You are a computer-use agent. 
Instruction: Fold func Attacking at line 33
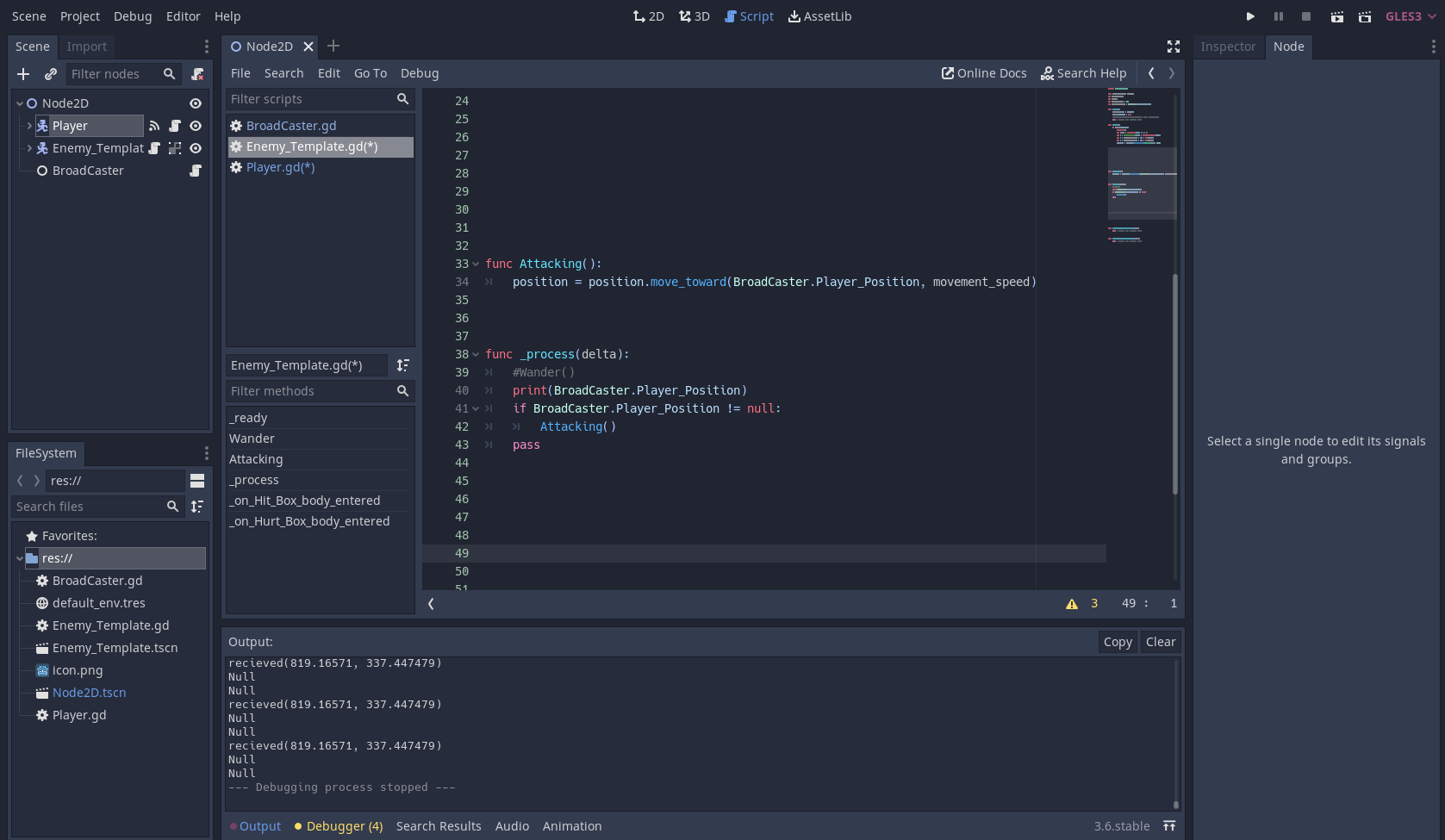click(x=476, y=264)
